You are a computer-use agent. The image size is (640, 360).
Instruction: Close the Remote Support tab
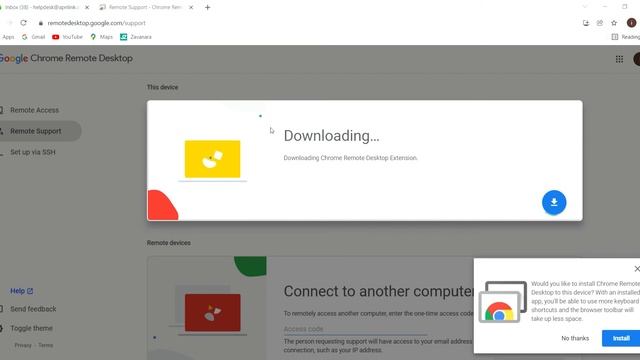tap(191, 7)
